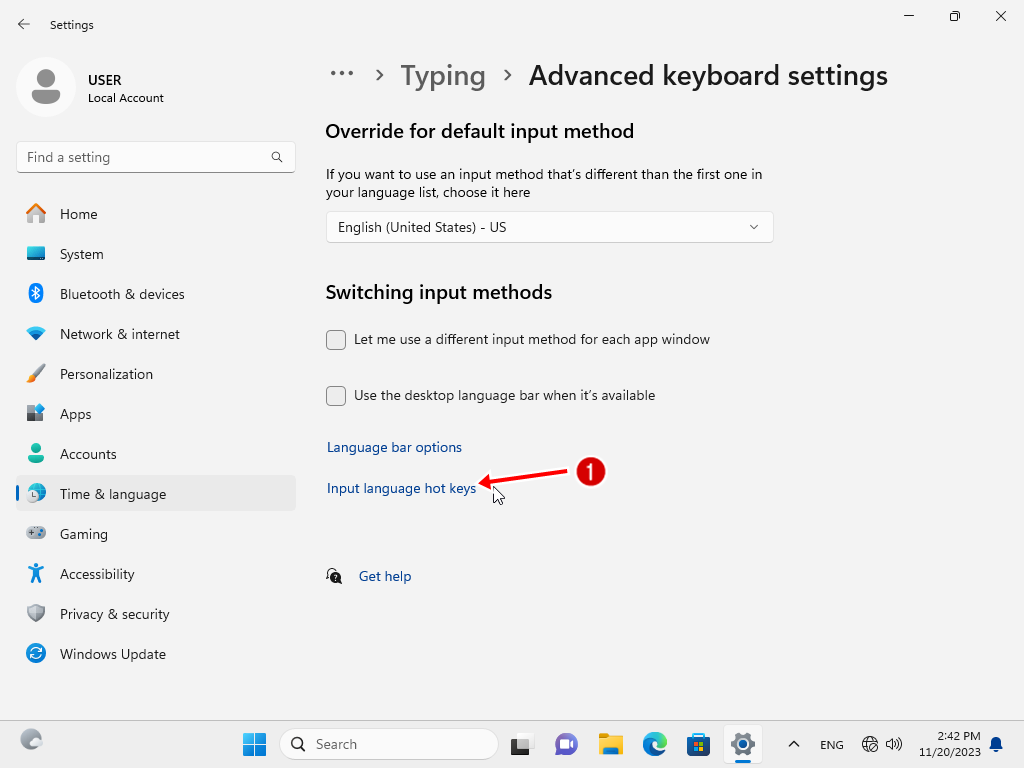Show hidden system tray icons chevron
This screenshot has height=768, width=1024.
tap(794, 744)
